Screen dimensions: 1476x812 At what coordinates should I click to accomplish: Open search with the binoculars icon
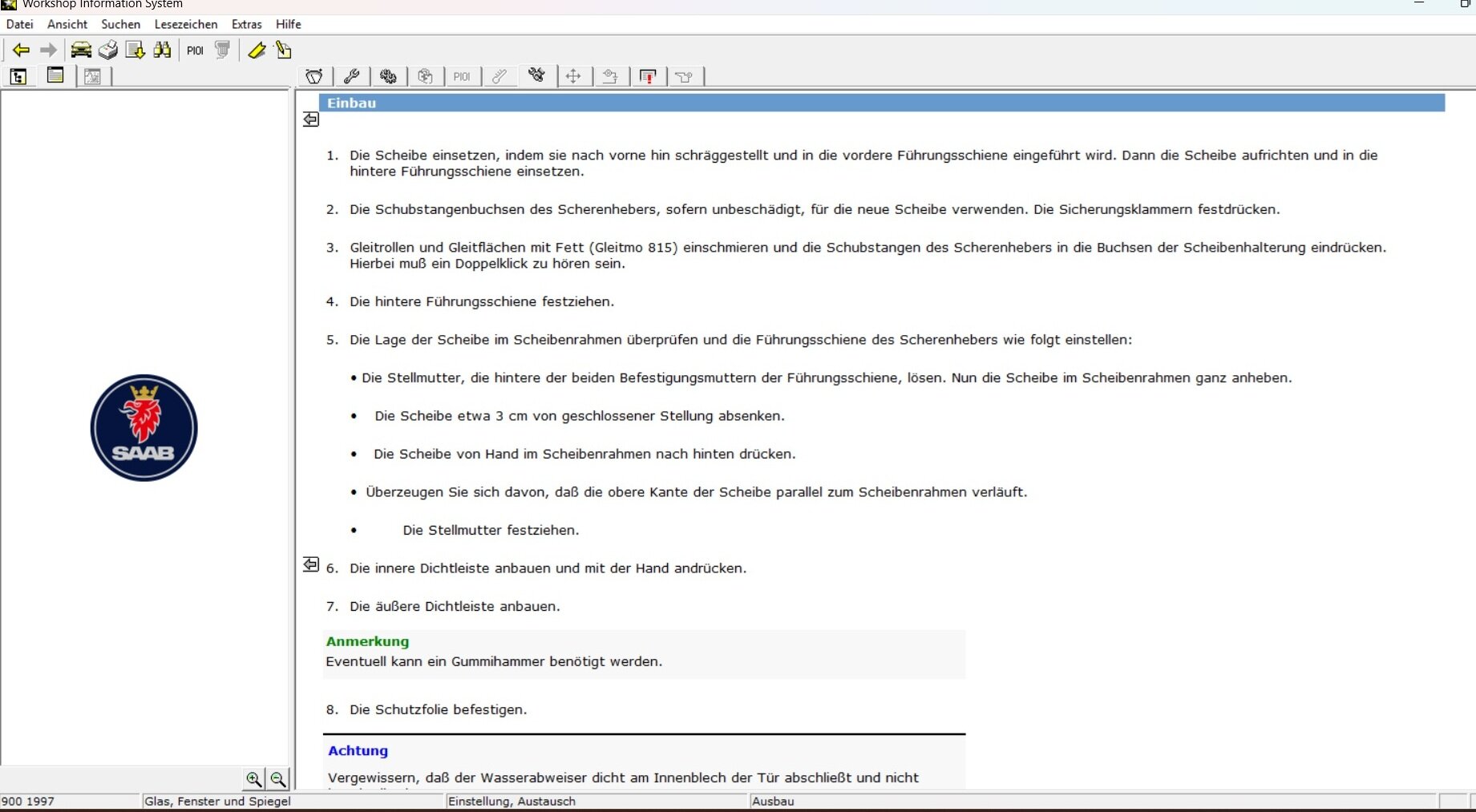[x=163, y=50]
